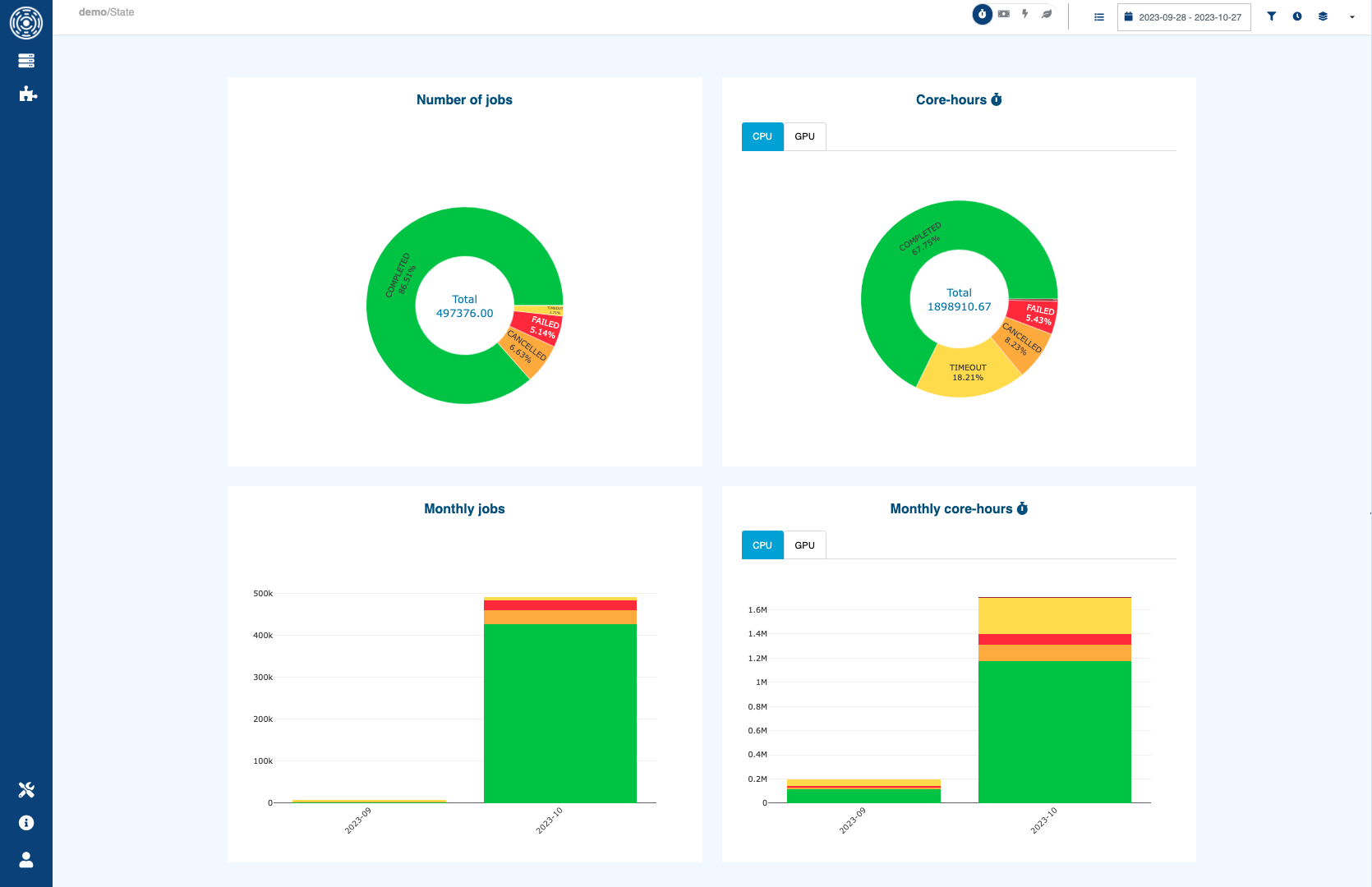Image resolution: width=1372 pixels, height=887 pixels.
Task: Select the stopwatch time metric toggle
Action: click(x=982, y=14)
